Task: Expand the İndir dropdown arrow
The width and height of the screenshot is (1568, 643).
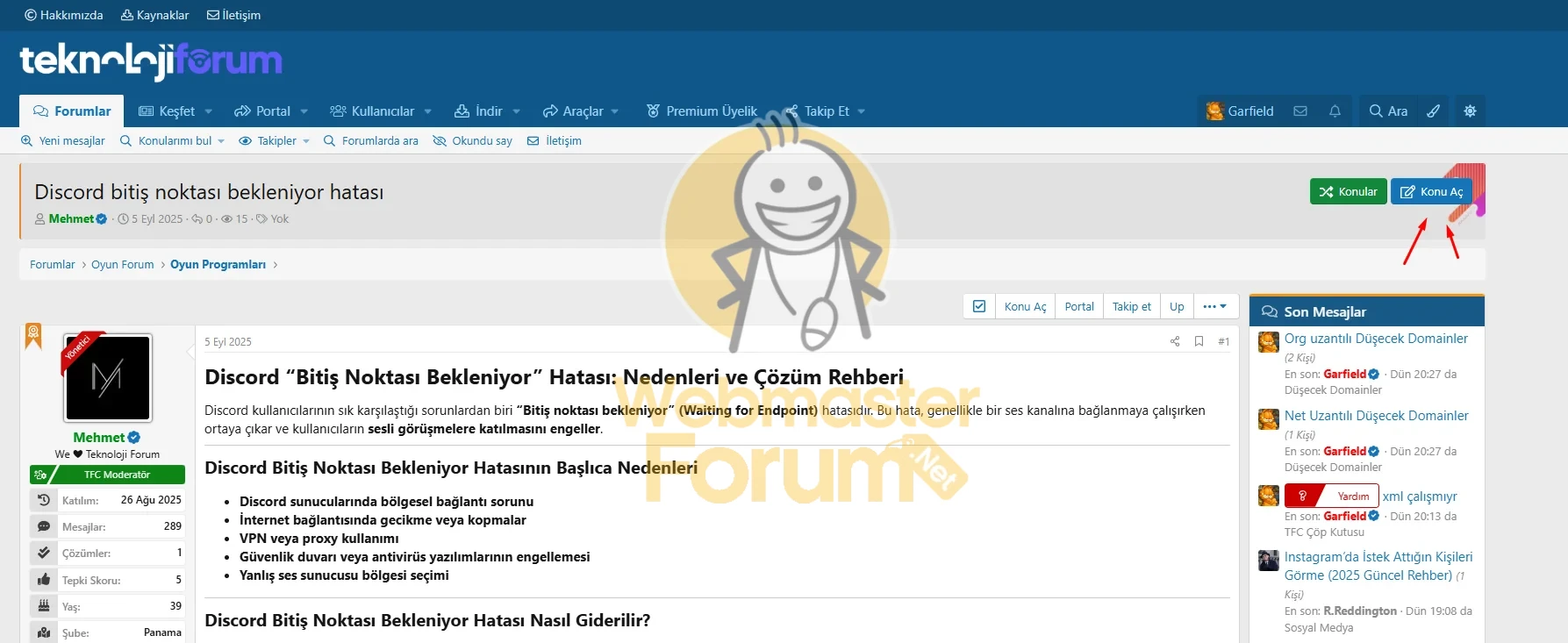Action: pyautogui.click(x=517, y=111)
